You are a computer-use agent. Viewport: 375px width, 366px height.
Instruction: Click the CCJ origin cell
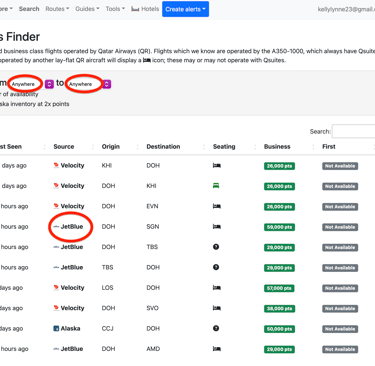tap(107, 328)
